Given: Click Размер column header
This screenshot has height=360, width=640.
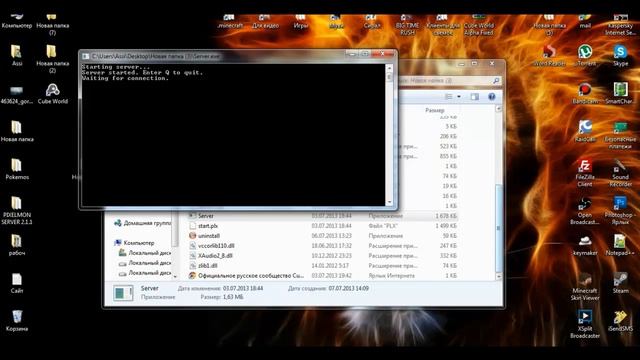Looking at the screenshot, I should point(434,110).
